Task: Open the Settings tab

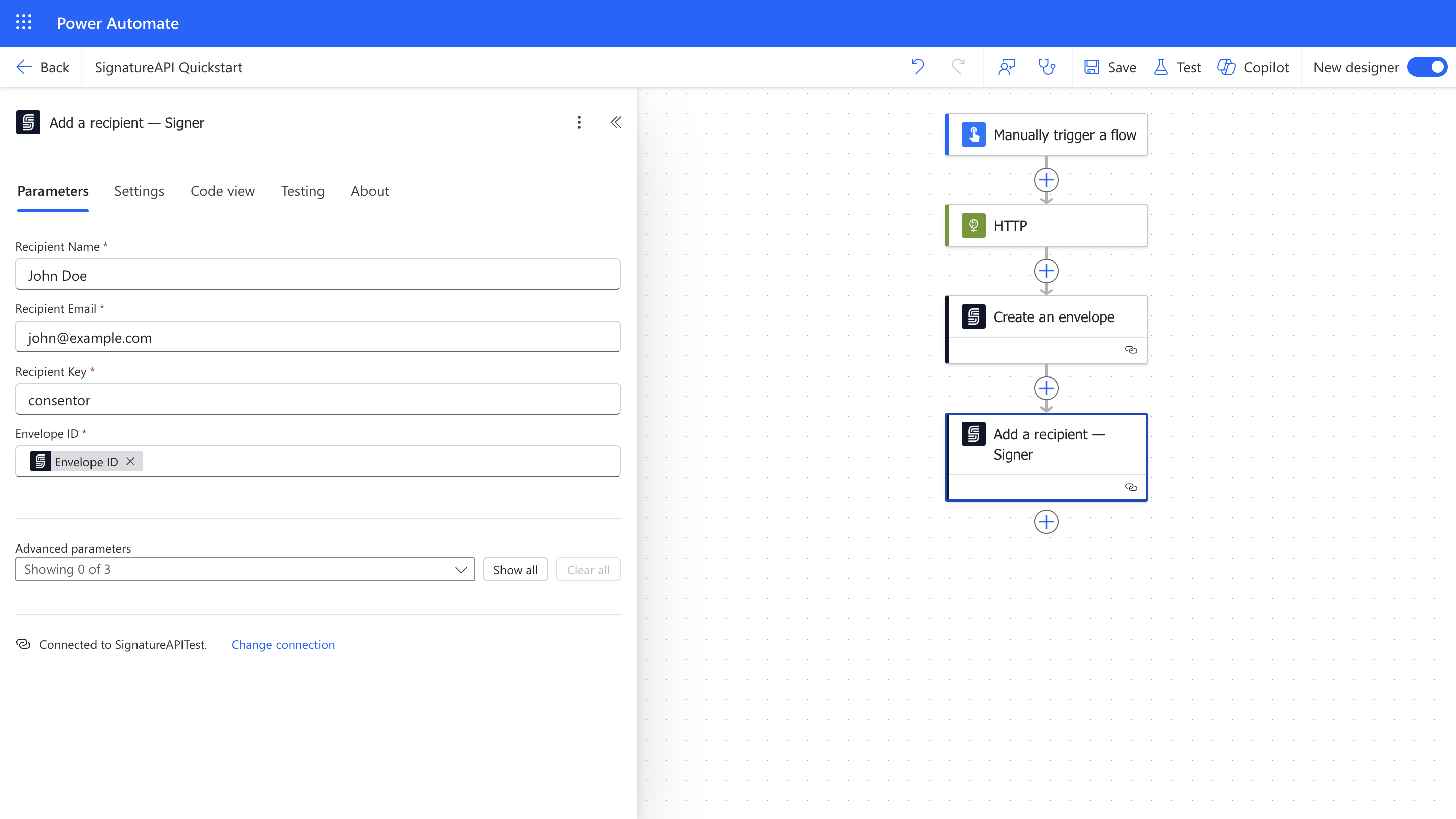Action: coord(139,191)
